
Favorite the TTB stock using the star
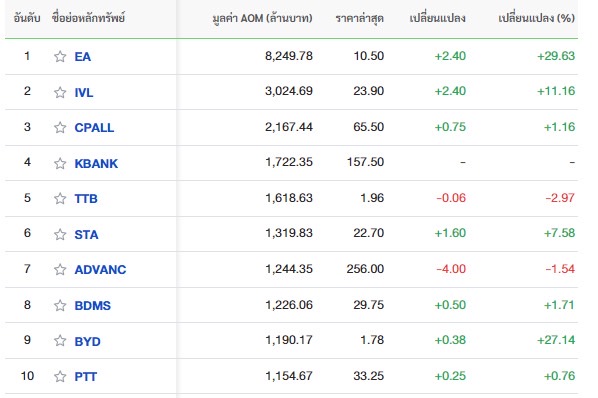point(60,198)
